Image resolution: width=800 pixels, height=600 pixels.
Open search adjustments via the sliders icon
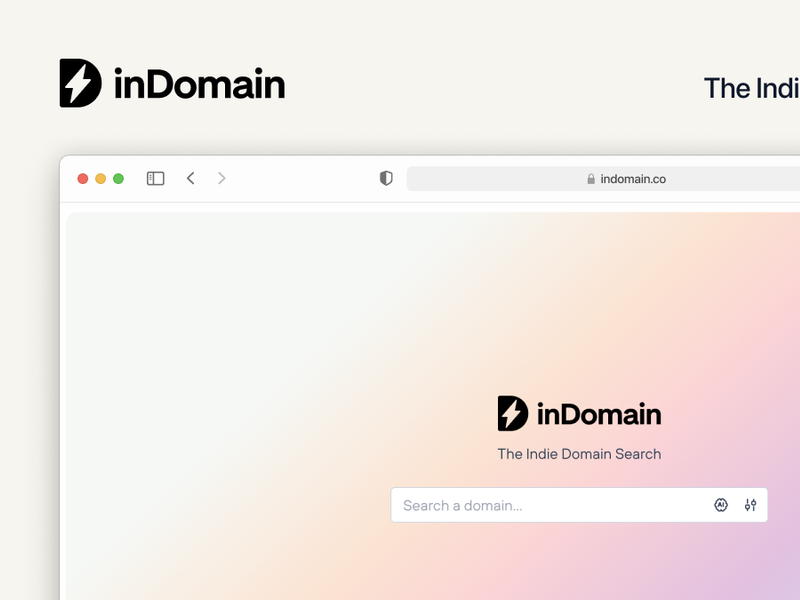pos(751,504)
